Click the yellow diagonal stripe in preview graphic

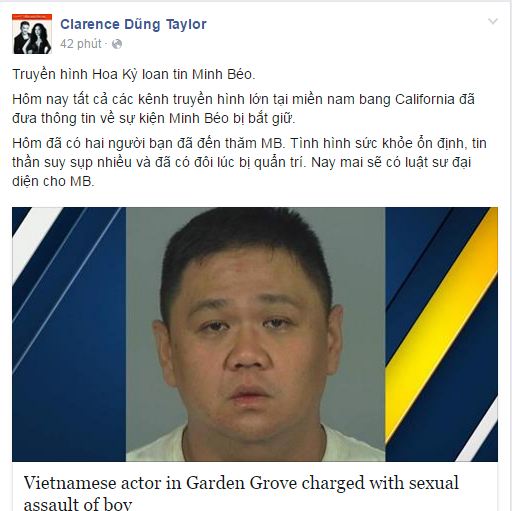pos(442,325)
